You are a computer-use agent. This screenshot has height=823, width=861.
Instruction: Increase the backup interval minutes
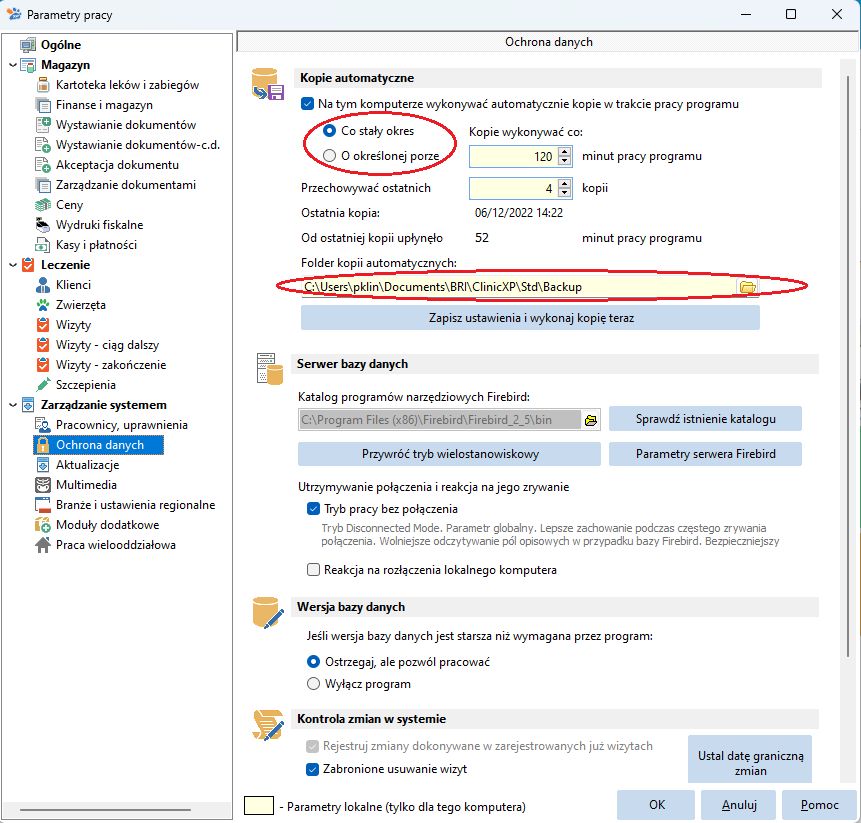[564, 152]
